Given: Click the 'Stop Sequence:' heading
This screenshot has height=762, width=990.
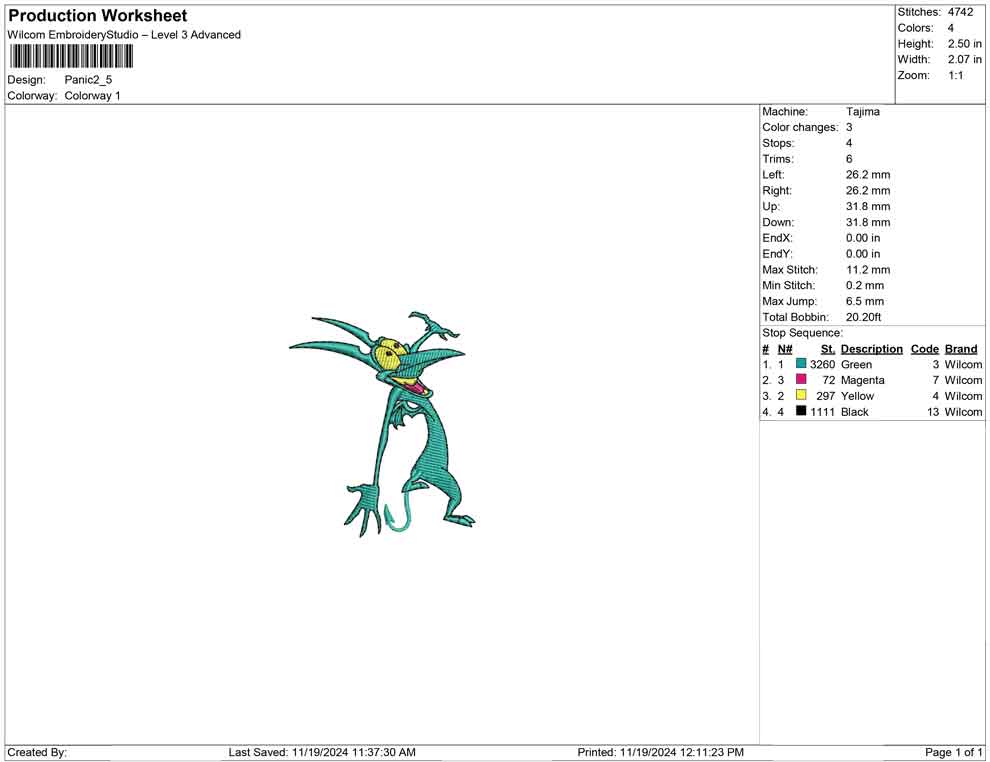Looking at the screenshot, I should click(x=802, y=333).
